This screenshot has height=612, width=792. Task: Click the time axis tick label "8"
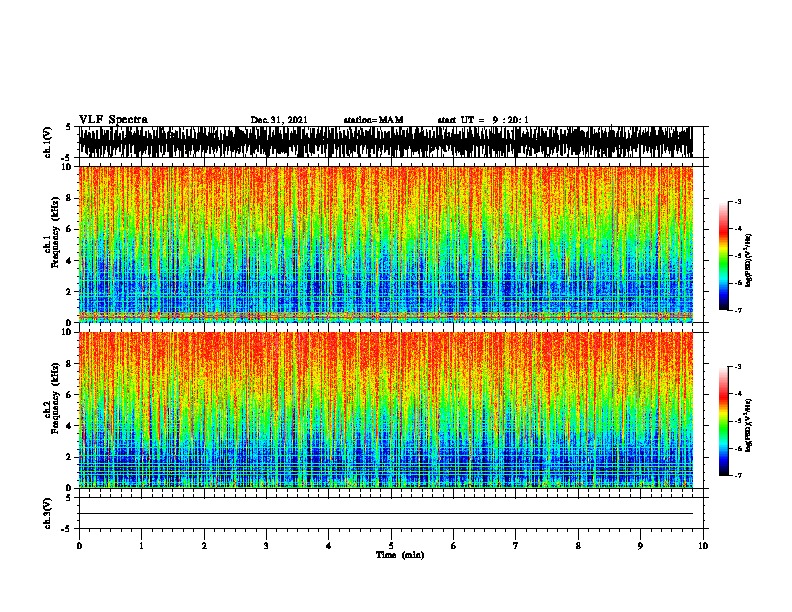[x=578, y=546]
